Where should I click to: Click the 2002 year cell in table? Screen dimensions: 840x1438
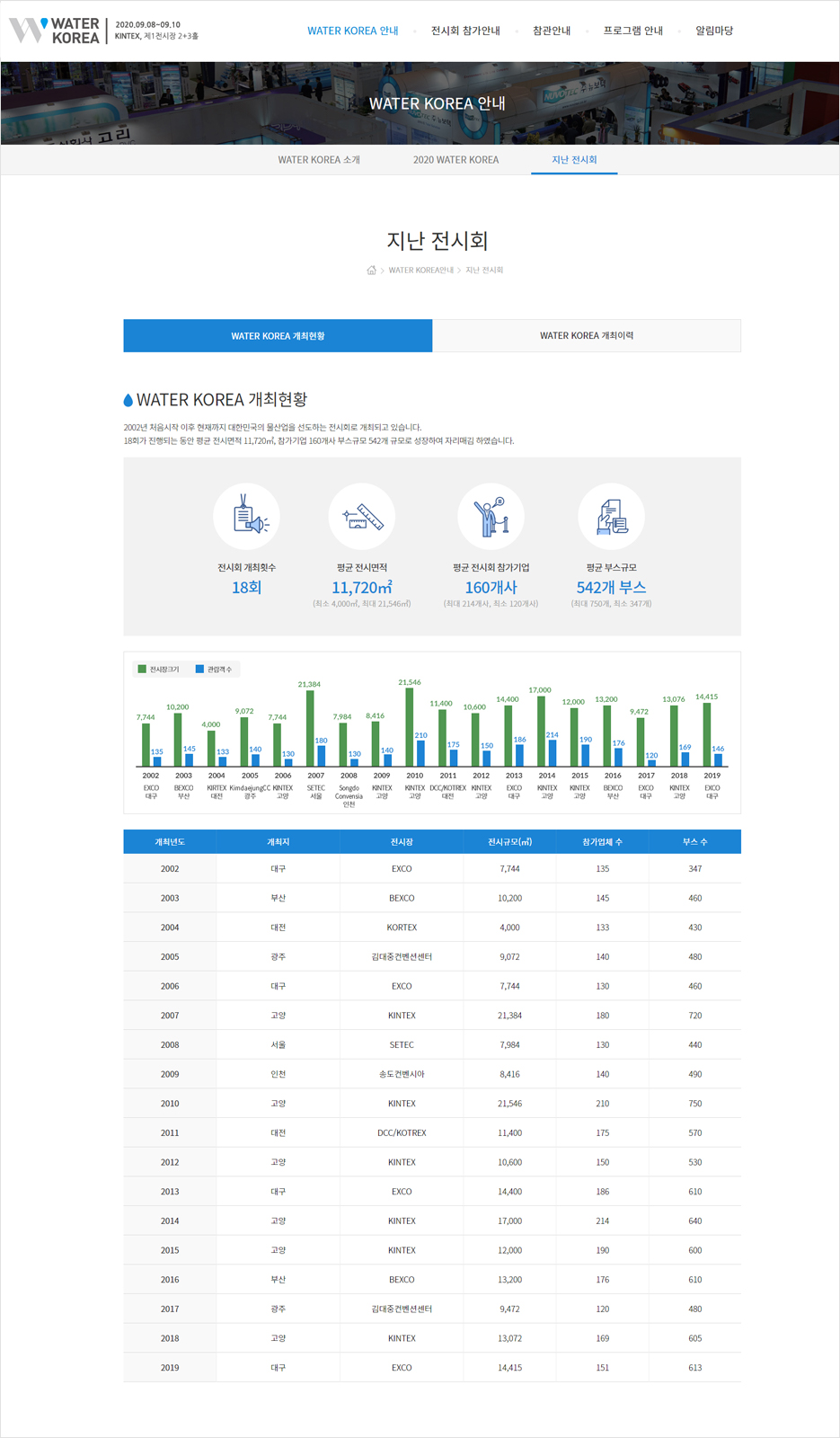click(170, 869)
